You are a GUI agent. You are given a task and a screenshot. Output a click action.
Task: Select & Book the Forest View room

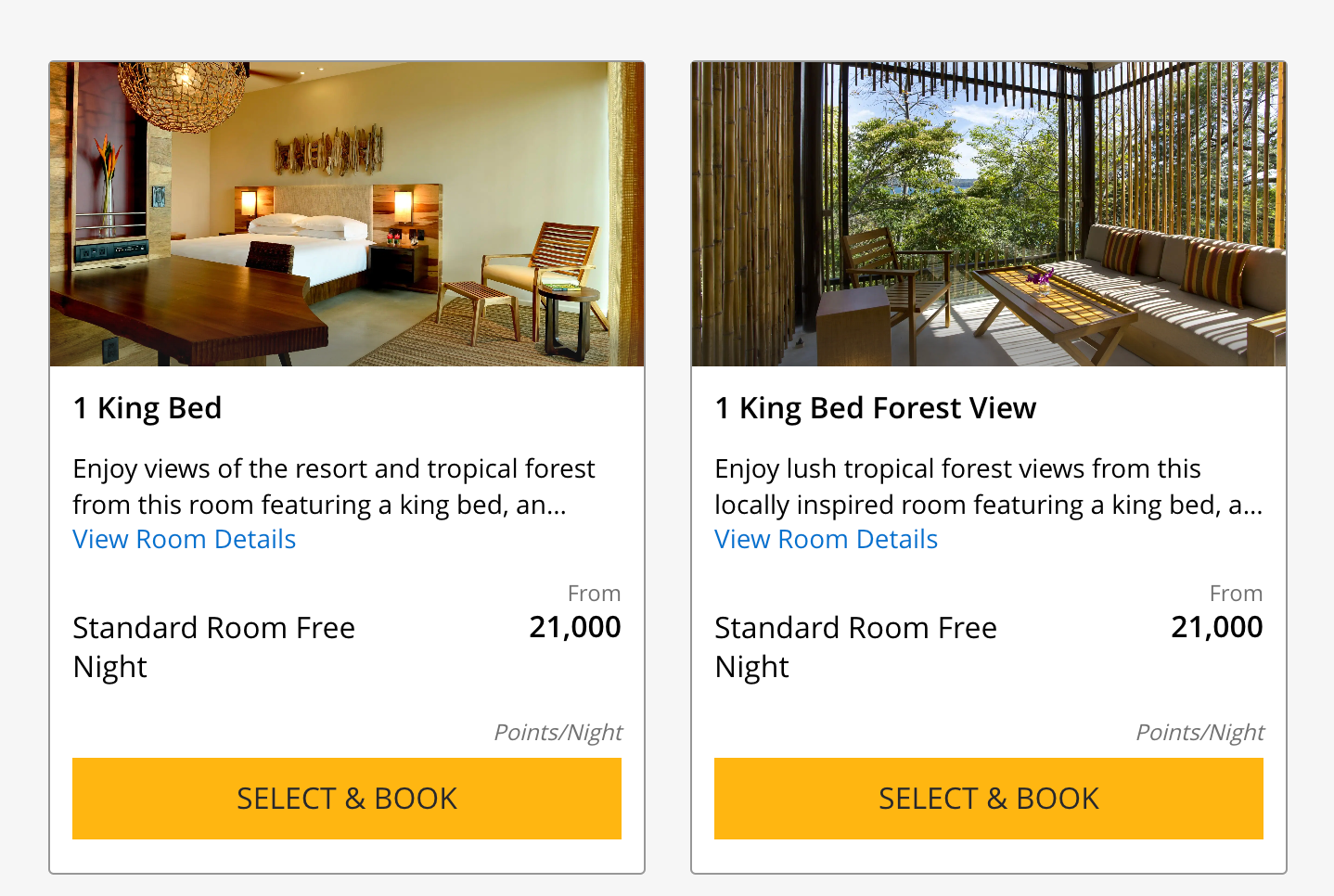989,799
